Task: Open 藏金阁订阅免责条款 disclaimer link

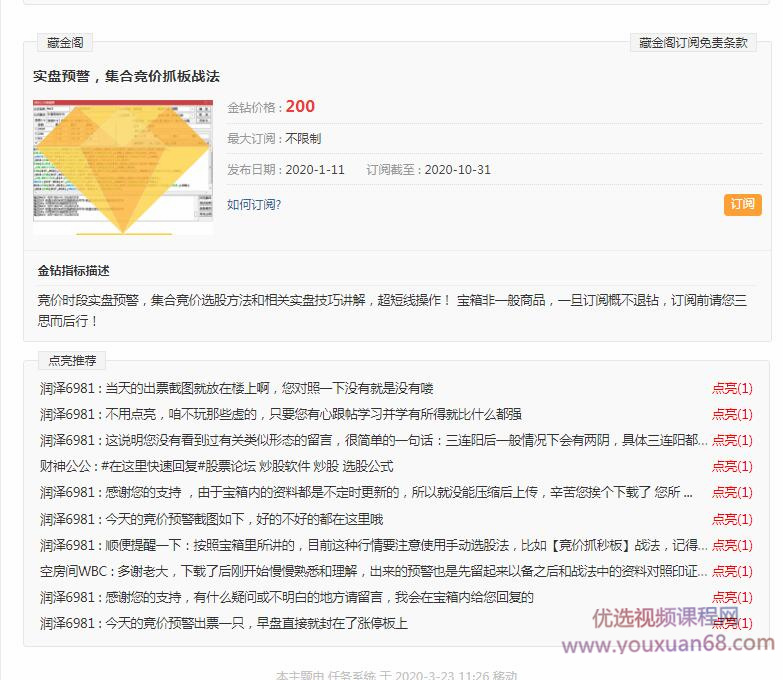Action: tap(693, 43)
